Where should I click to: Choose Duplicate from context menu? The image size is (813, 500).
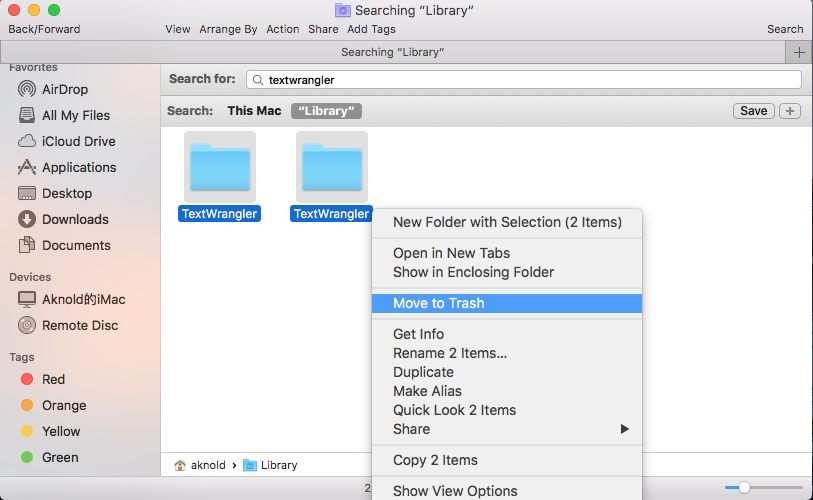(507, 372)
